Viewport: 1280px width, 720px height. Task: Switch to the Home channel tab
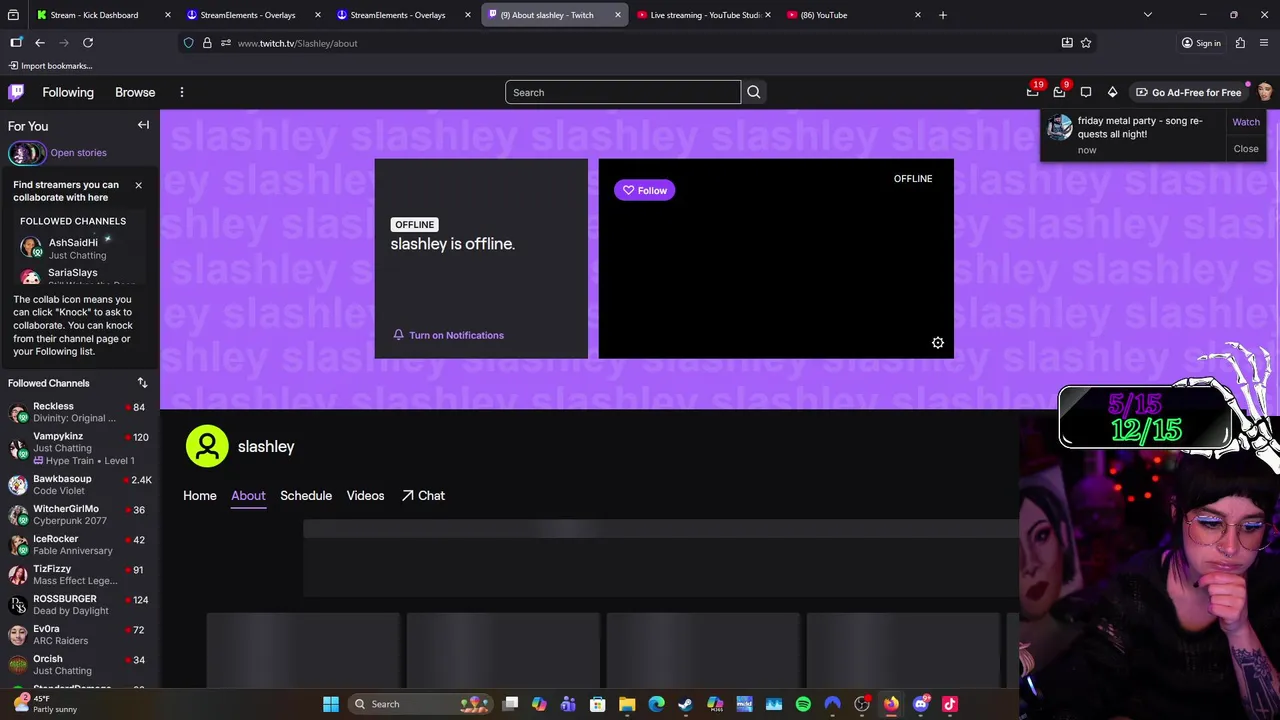[x=200, y=496]
